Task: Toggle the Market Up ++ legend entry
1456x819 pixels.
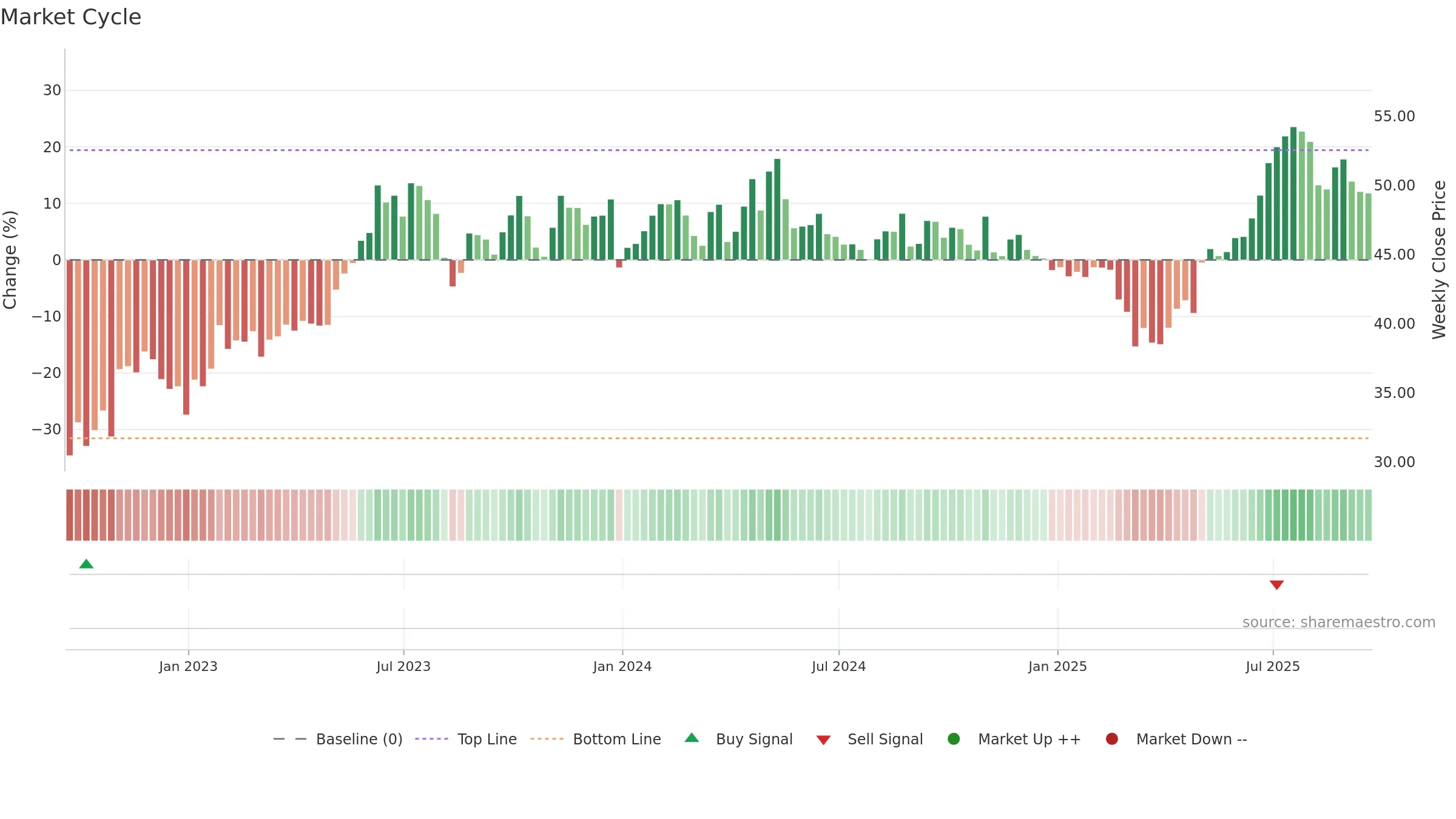Action: click(x=1014, y=739)
